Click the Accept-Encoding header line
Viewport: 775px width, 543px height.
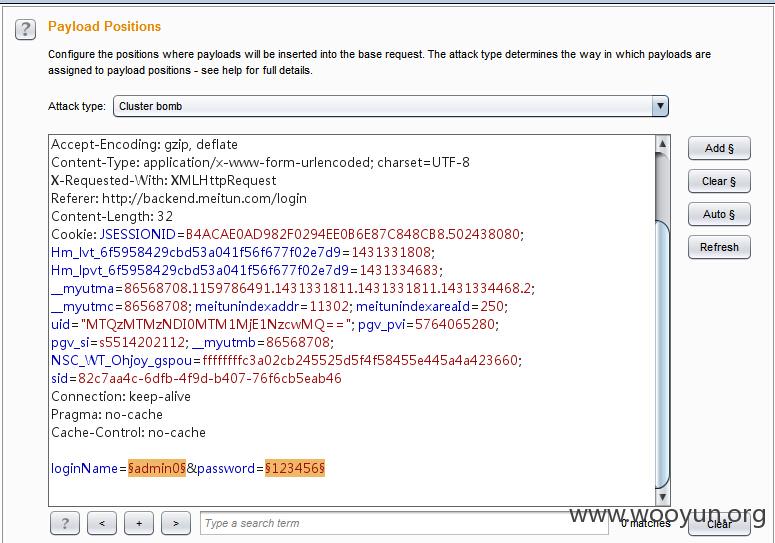144,144
